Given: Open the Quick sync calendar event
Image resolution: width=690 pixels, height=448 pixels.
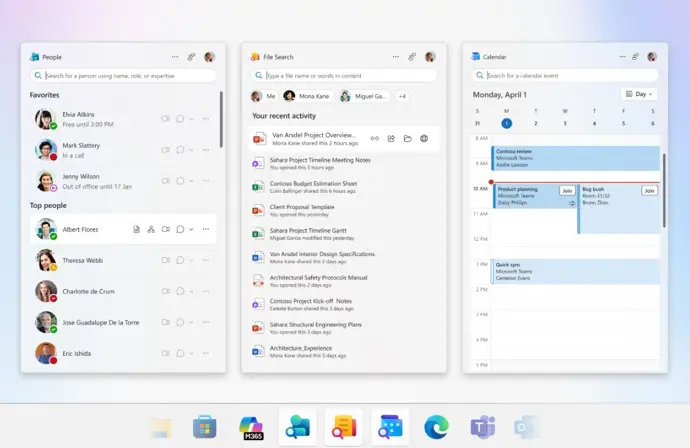Looking at the screenshot, I should (x=576, y=272).
